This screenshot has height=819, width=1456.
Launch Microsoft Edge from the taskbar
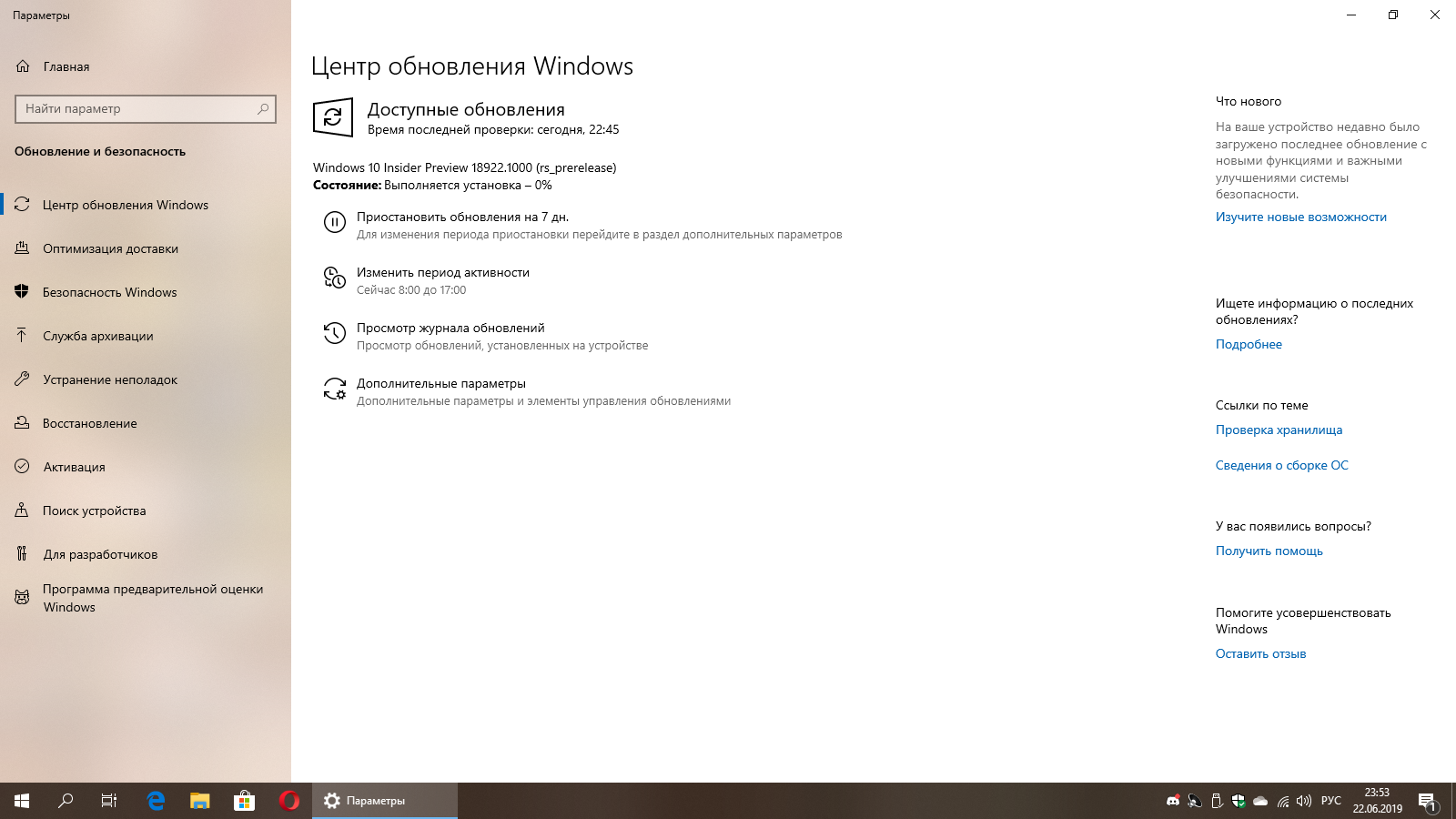pos(156,801)
